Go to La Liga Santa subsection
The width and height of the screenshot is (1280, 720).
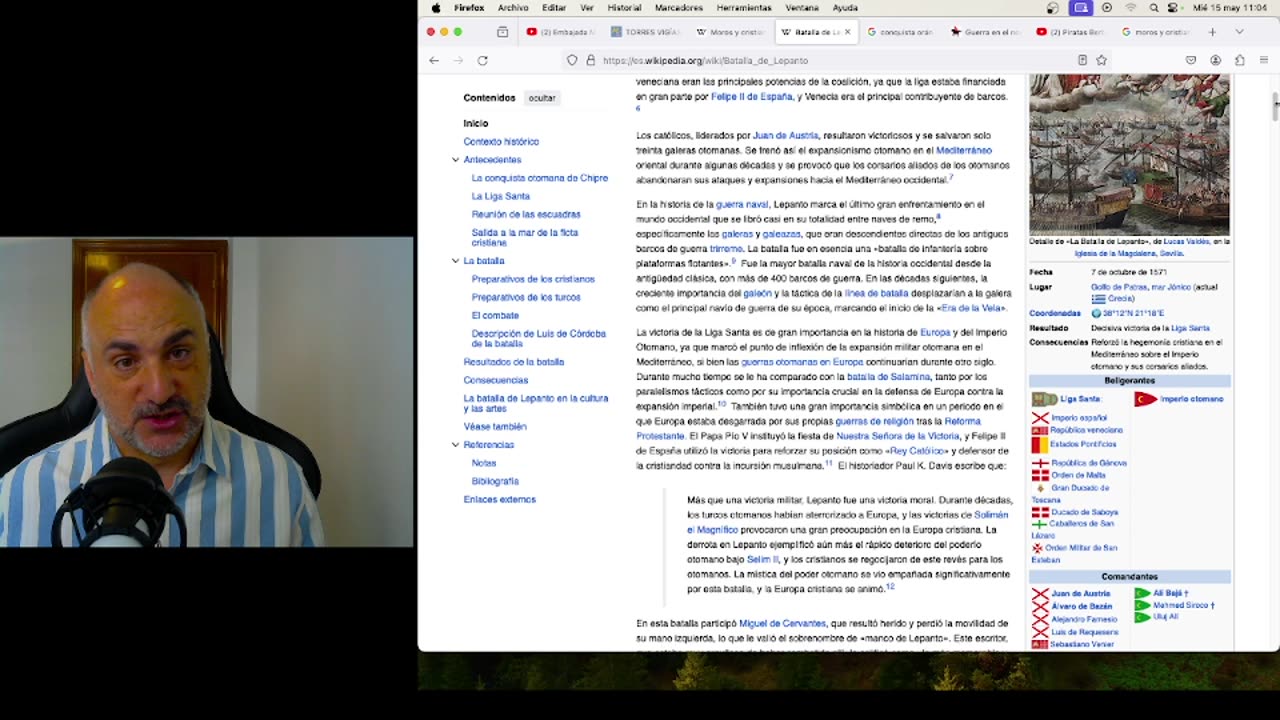click(x=501, y=196)
